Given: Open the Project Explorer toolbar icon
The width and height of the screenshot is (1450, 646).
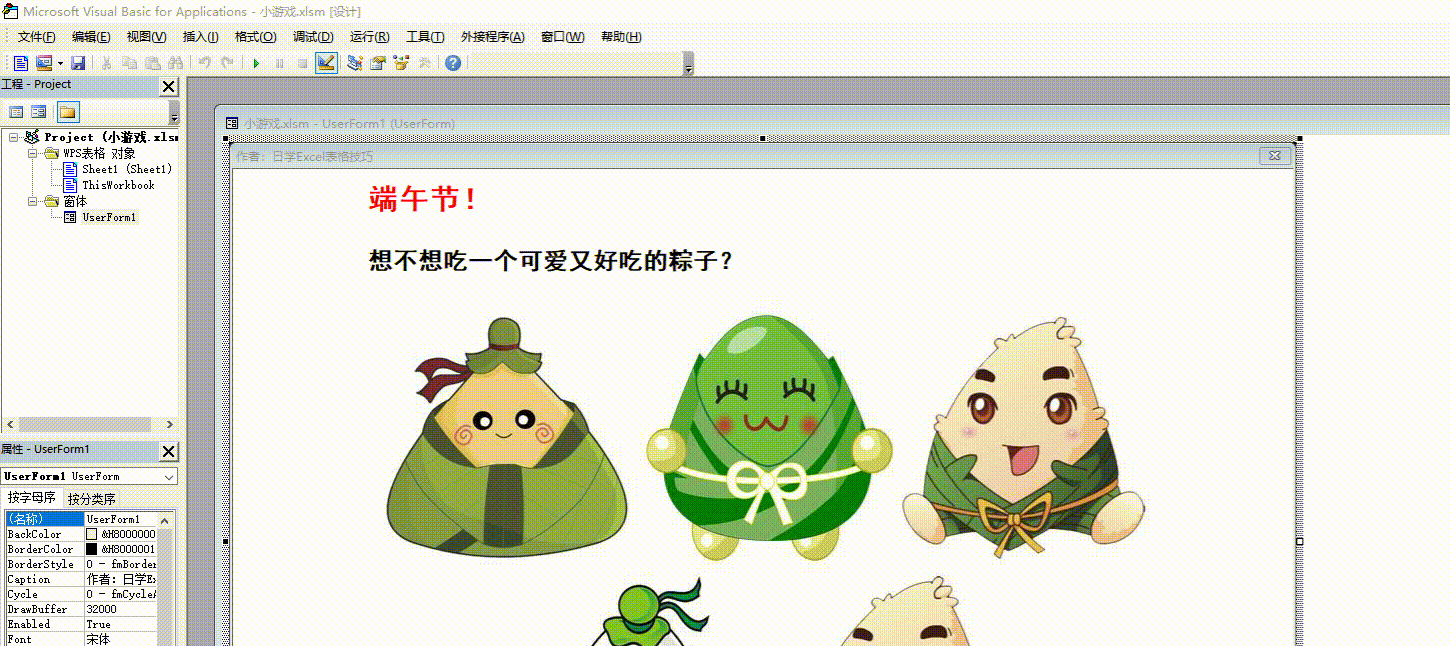Looking at the screenshot, I should [x=355, y=63].
